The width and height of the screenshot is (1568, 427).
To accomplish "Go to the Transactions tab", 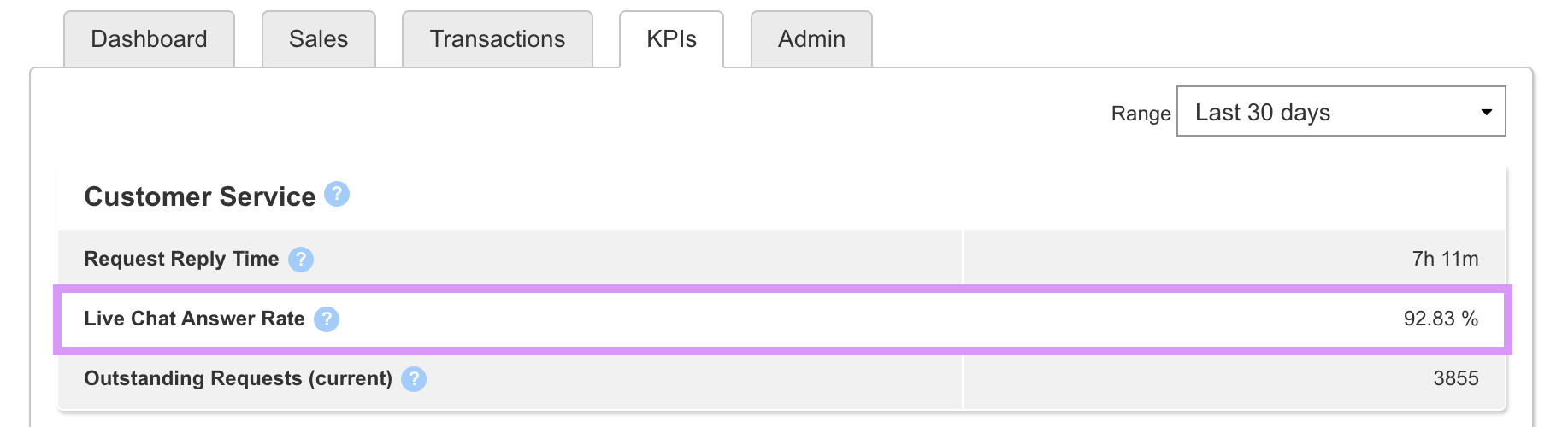I will [497, 39].
